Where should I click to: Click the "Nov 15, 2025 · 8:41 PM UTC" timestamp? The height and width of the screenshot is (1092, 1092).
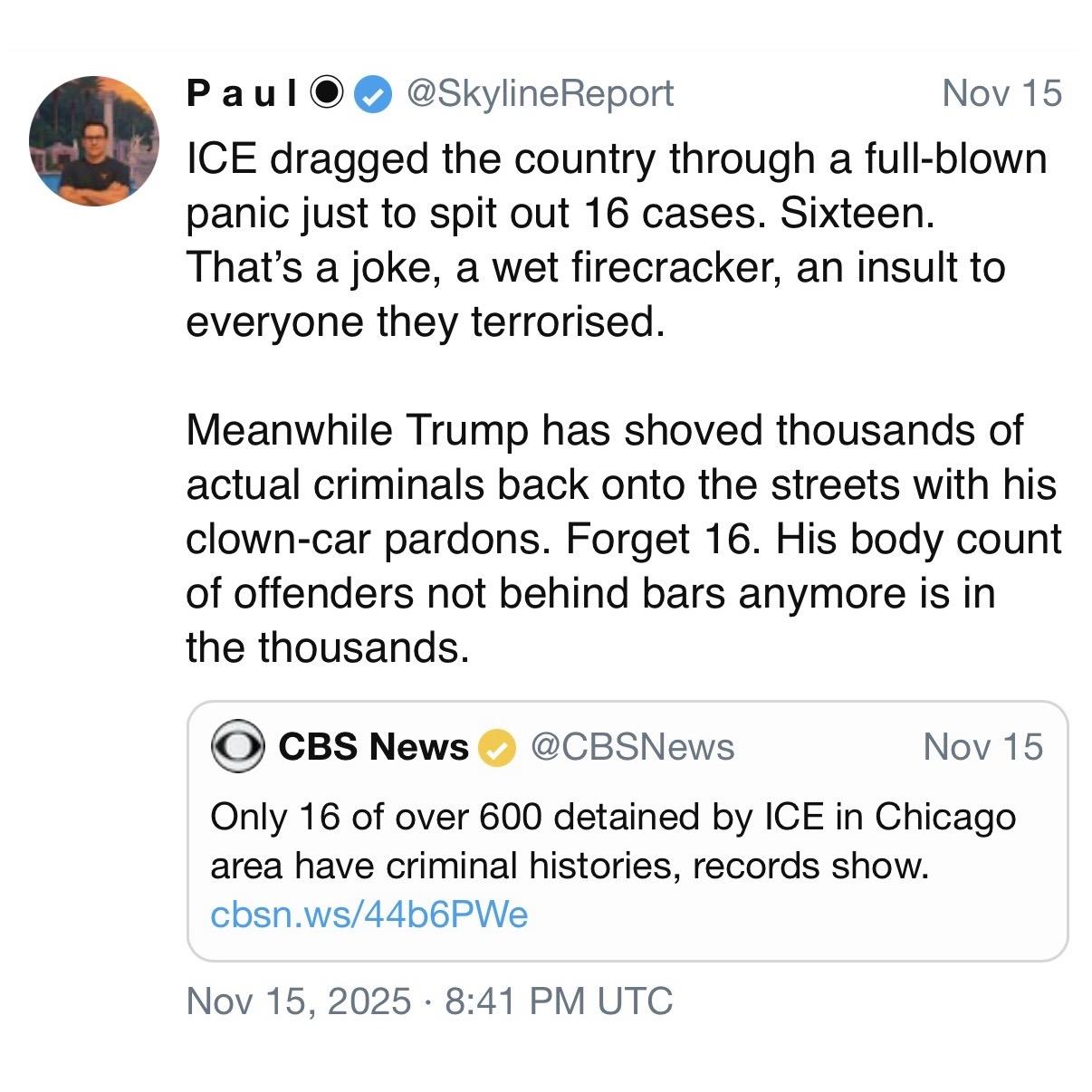click(x=429, y=1001)
